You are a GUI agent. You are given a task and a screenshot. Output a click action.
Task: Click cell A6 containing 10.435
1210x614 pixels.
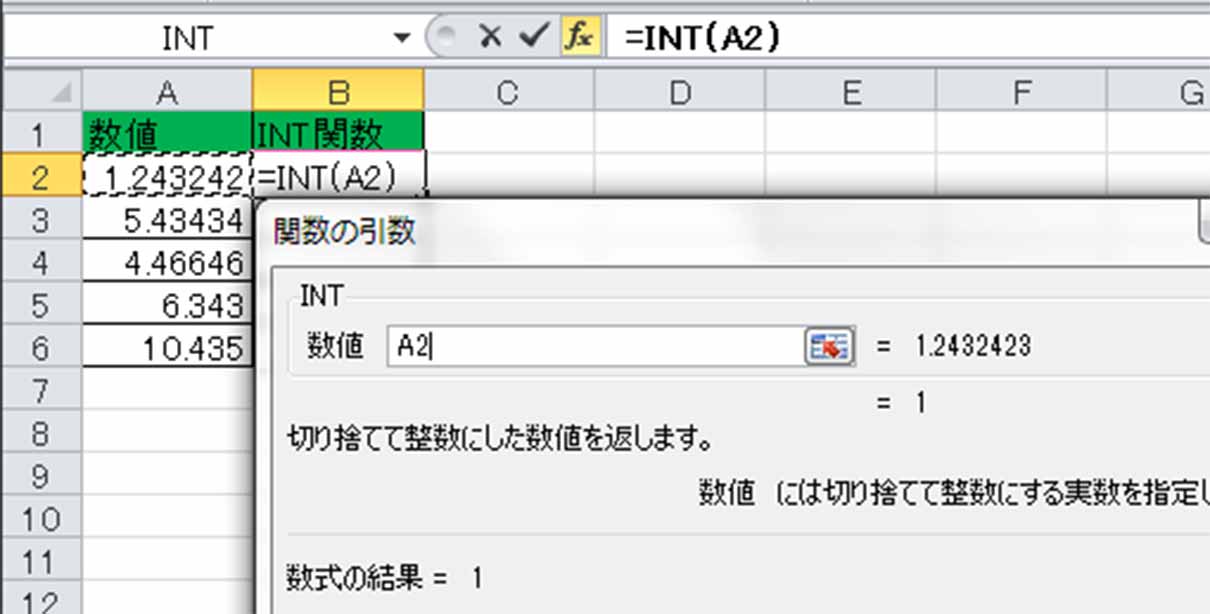(x=167, y=347)
